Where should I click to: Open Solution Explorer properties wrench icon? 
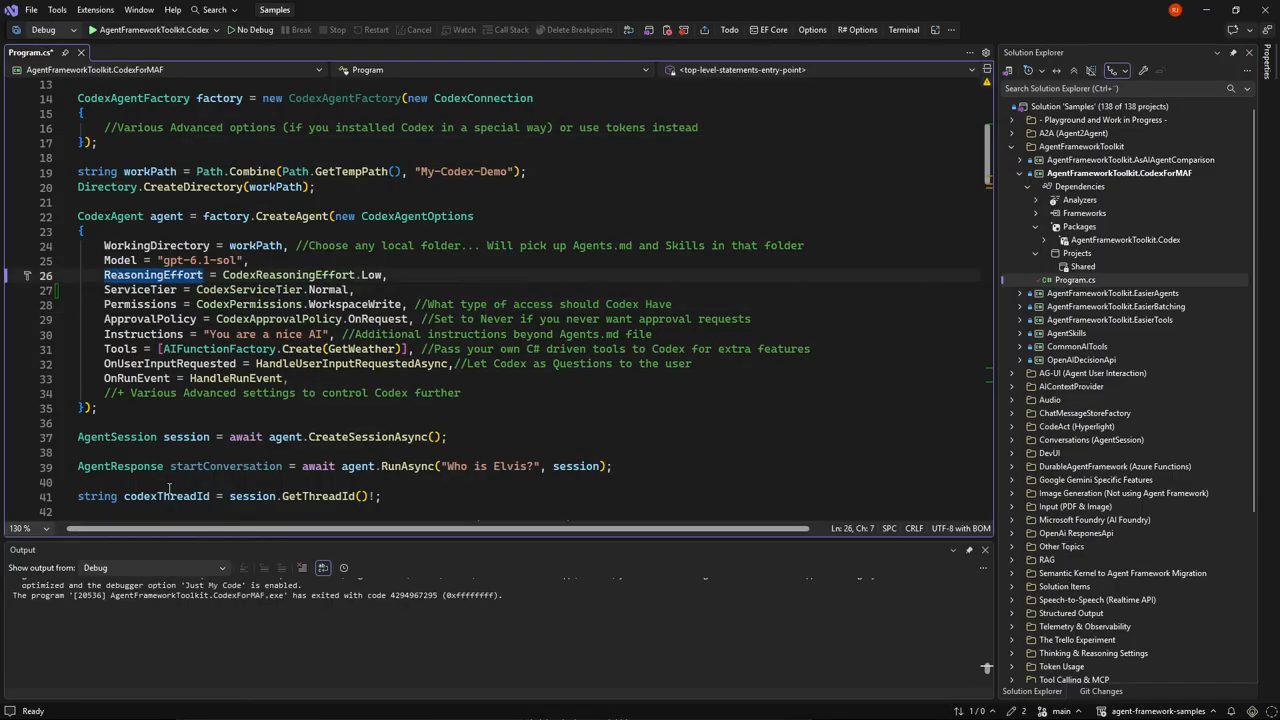[1143, 70]
